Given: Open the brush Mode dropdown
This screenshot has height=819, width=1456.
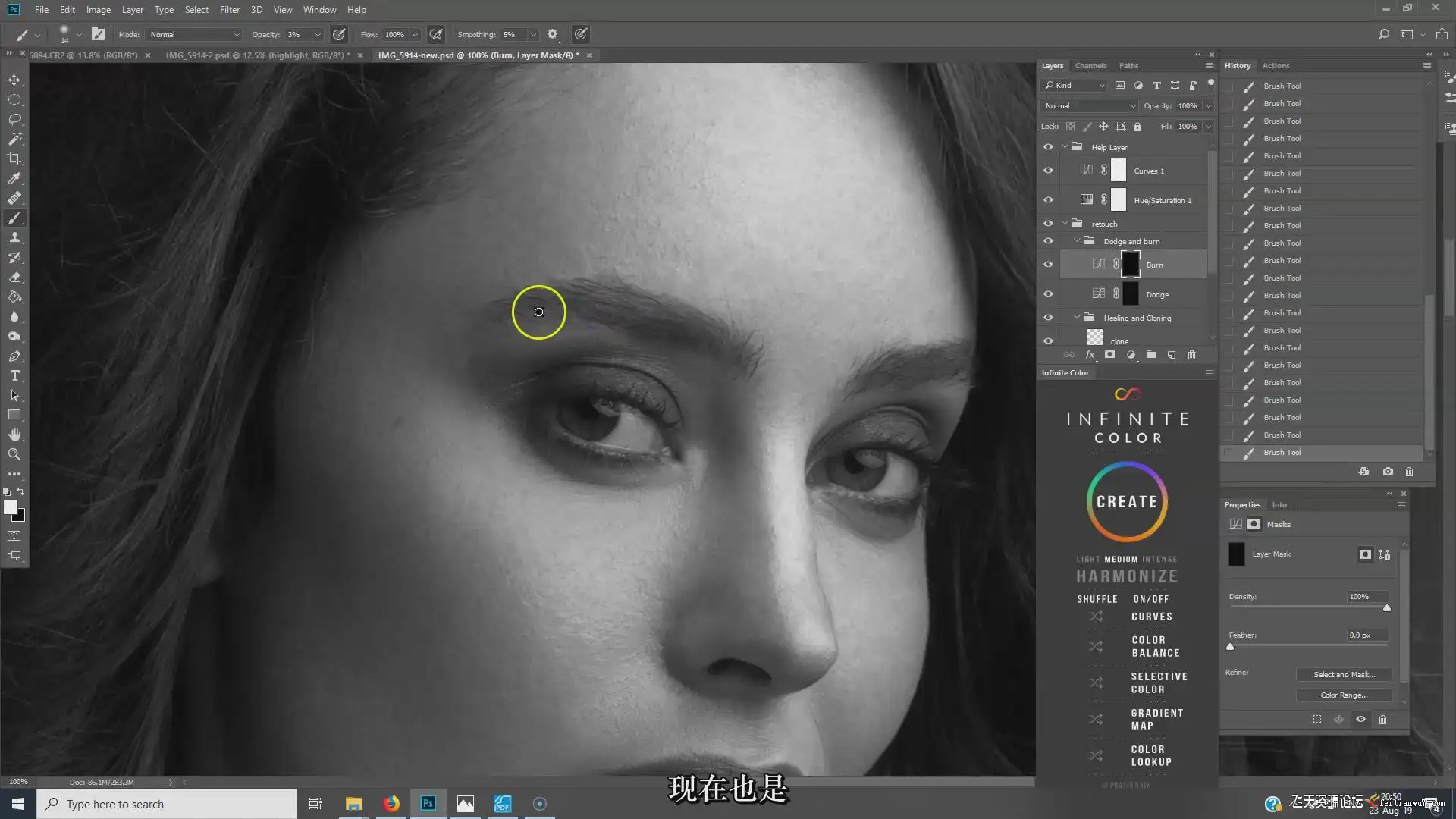Looking at the screenshot, I should click(x=193, y=34).
